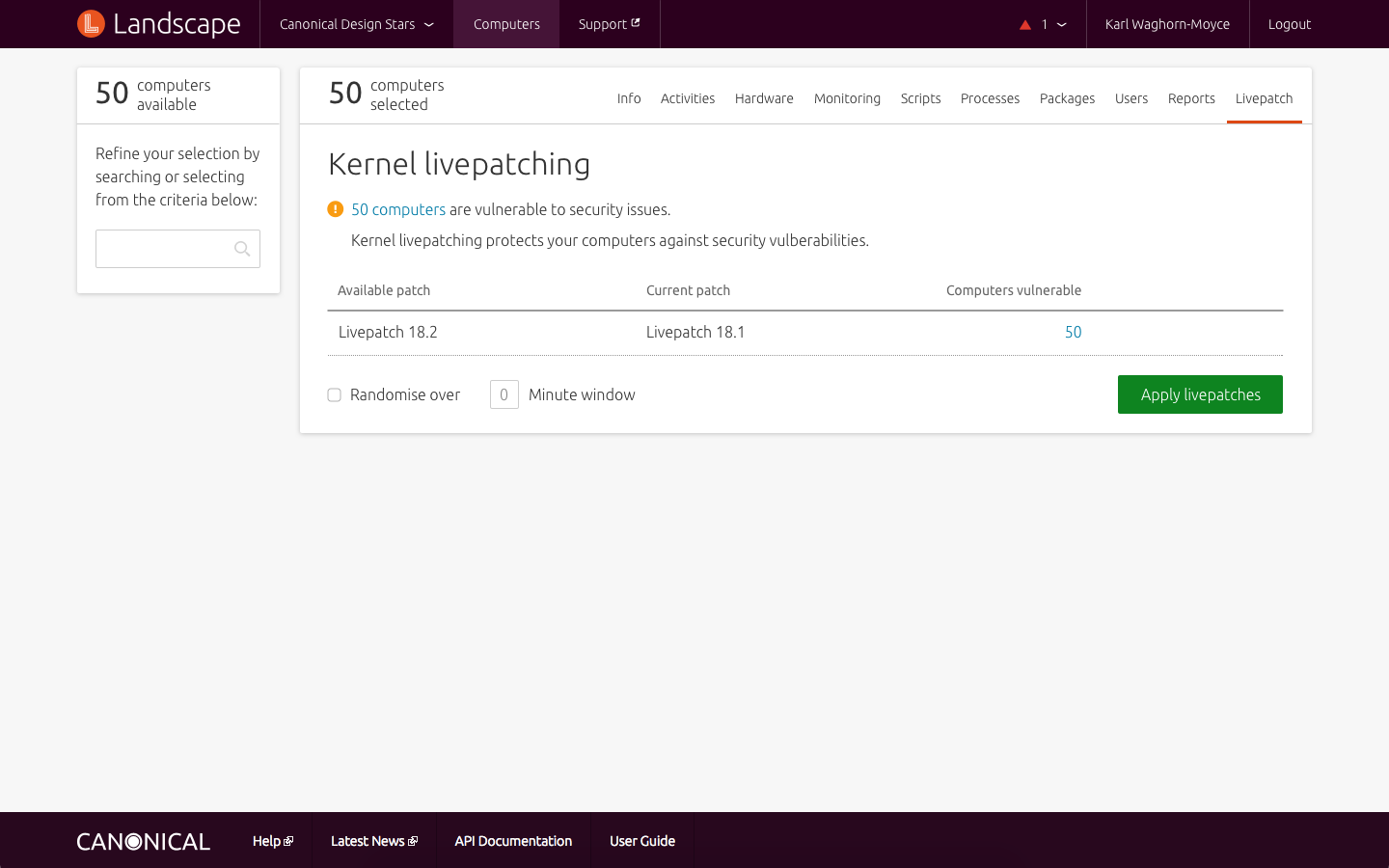Click the Landscape logo icon
The image size is (1389, 868).
pyautogui.click(x=91, y=24)
